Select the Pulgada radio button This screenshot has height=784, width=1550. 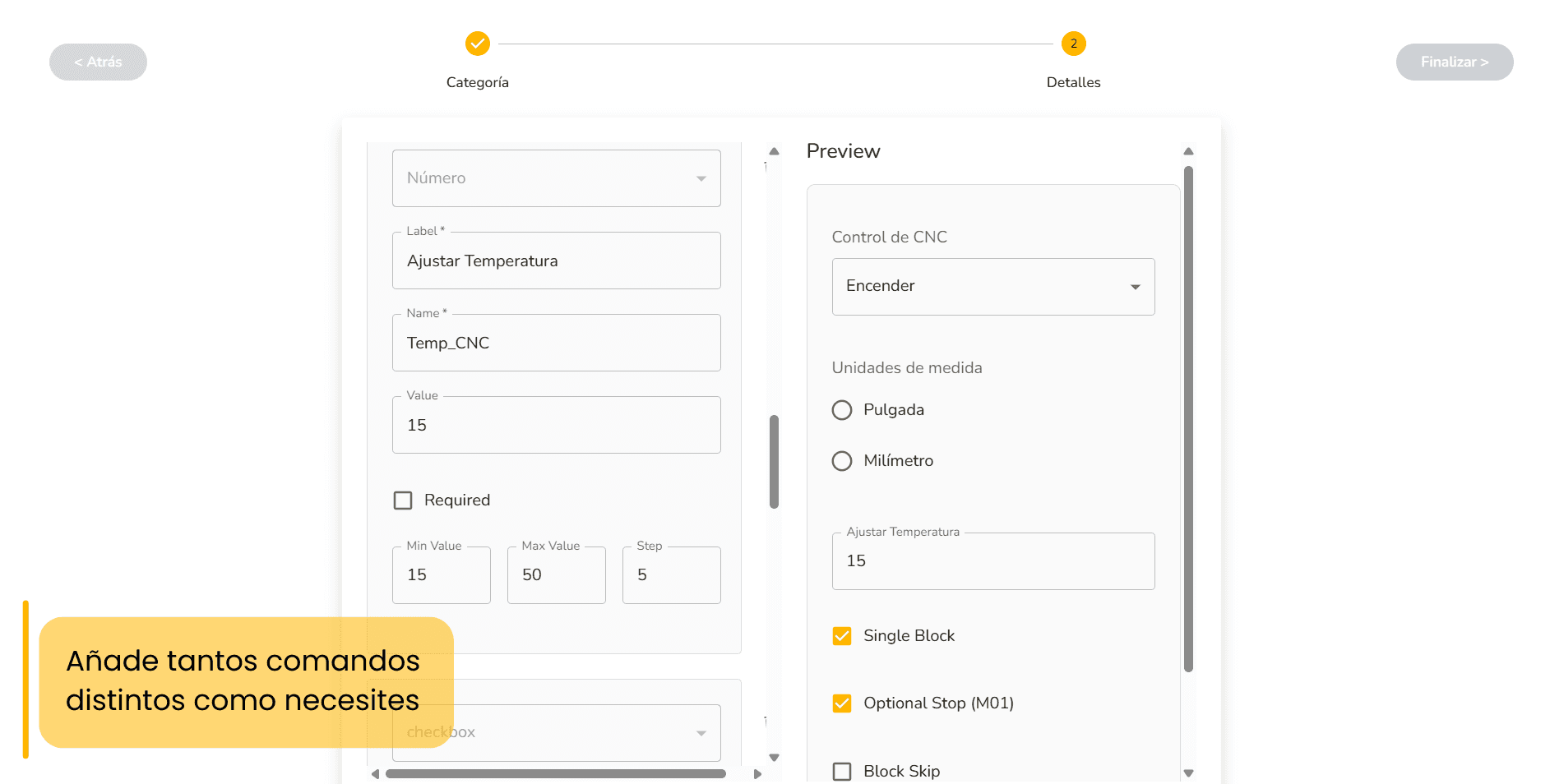click(842, 410)
